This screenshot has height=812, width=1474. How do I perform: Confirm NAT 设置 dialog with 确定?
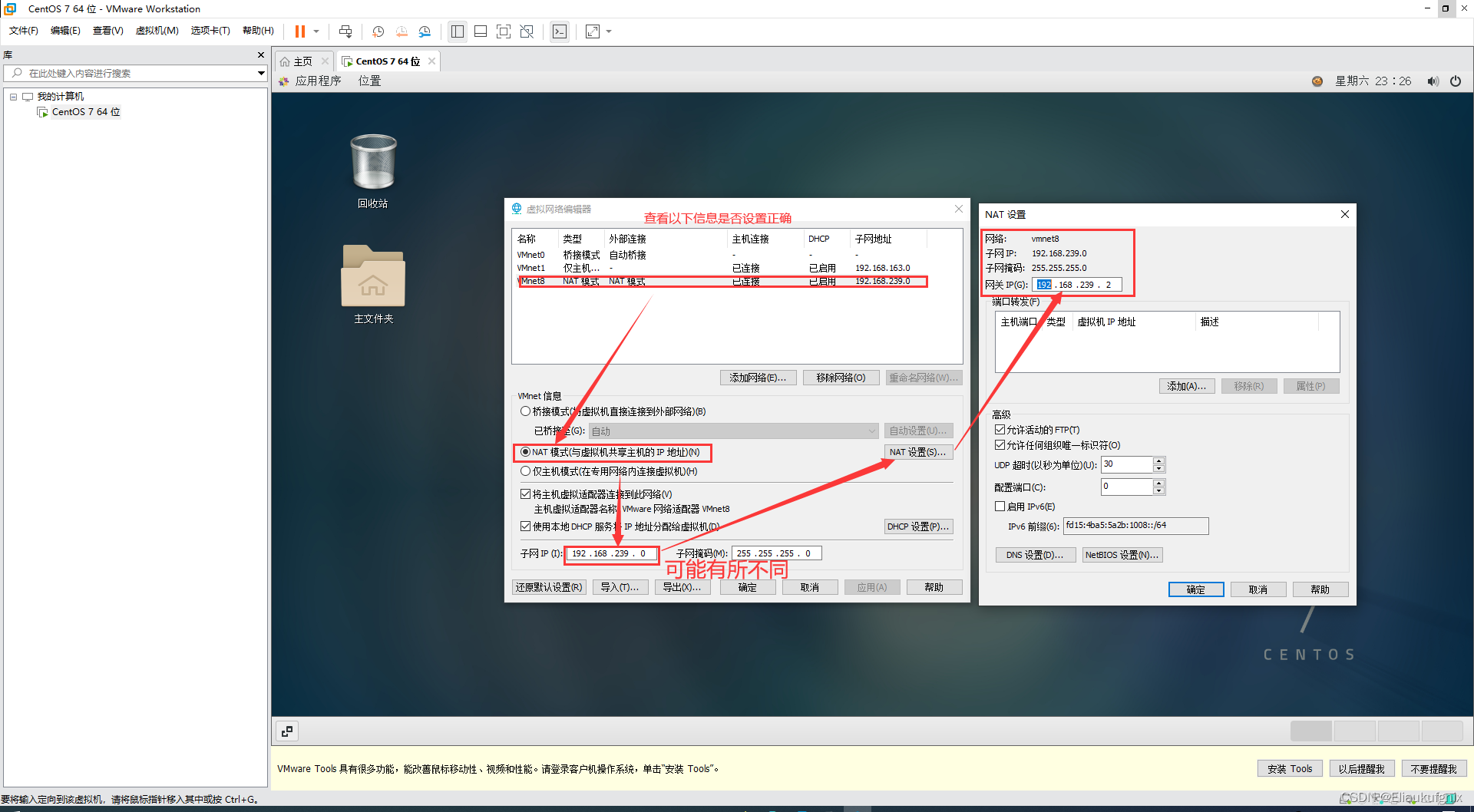(1196, 589)
